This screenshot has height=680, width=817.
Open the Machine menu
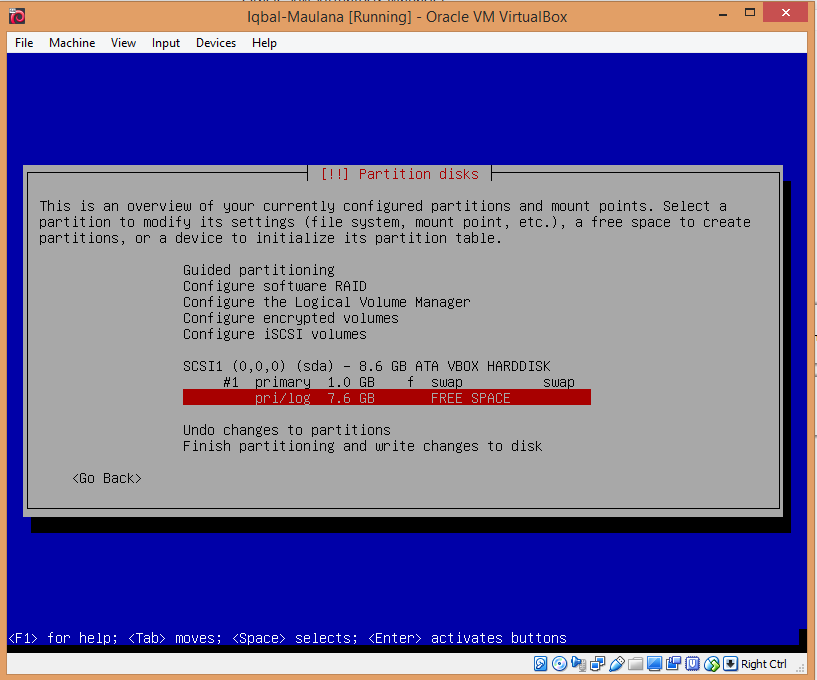(x=72, y=43)
